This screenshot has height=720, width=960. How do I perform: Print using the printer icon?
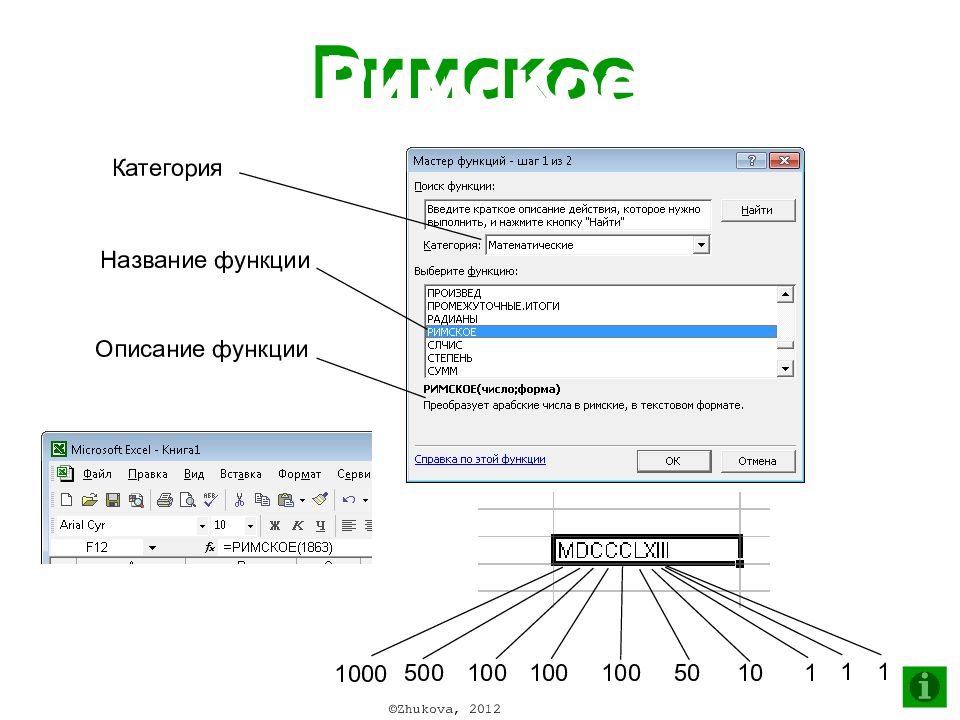(165, 500)
